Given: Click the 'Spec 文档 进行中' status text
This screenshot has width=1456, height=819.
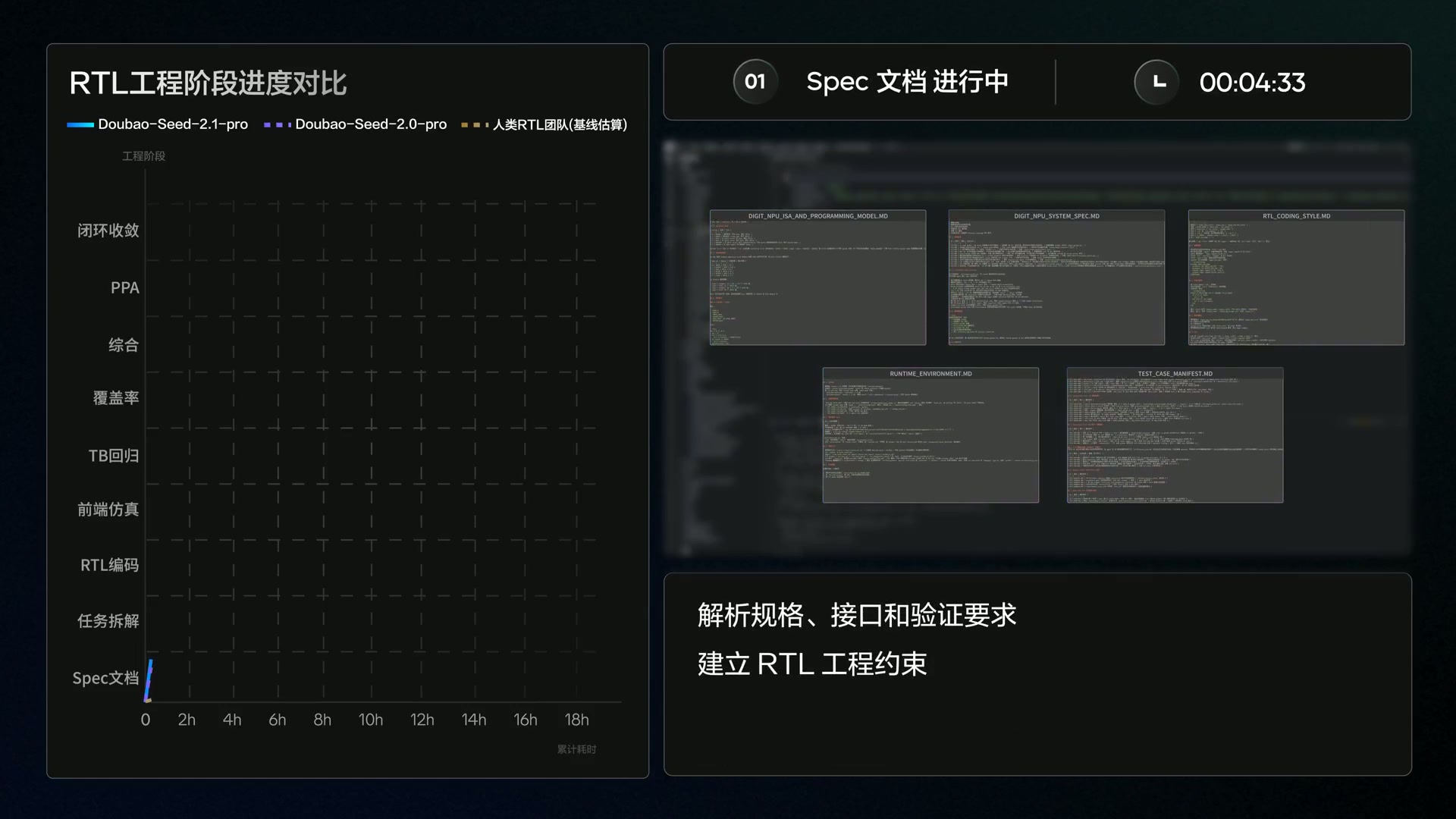Looking at the screenshot, I should click(x=907, y=82).
